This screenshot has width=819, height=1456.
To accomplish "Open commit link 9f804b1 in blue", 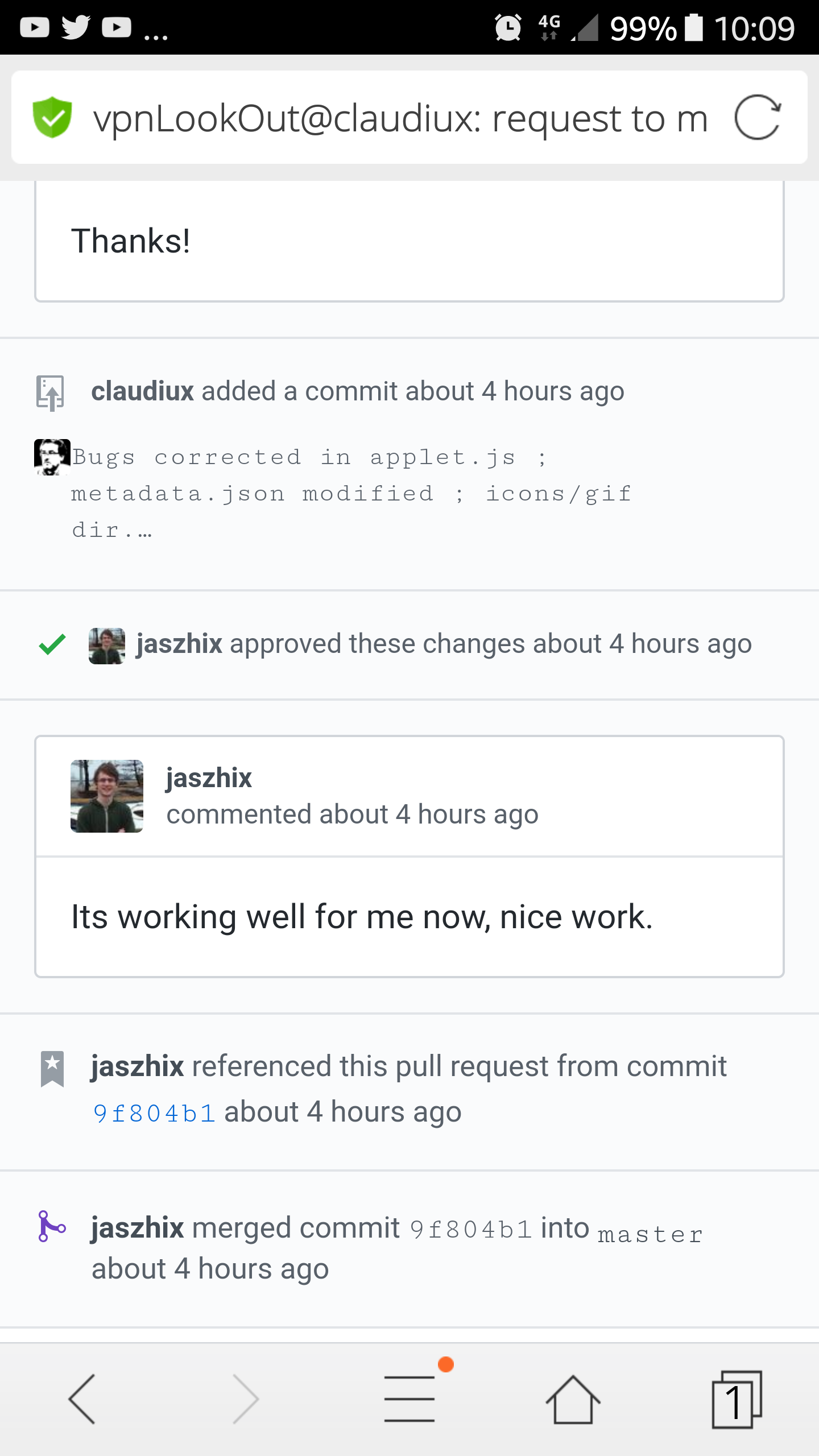I will (154, 1113).
